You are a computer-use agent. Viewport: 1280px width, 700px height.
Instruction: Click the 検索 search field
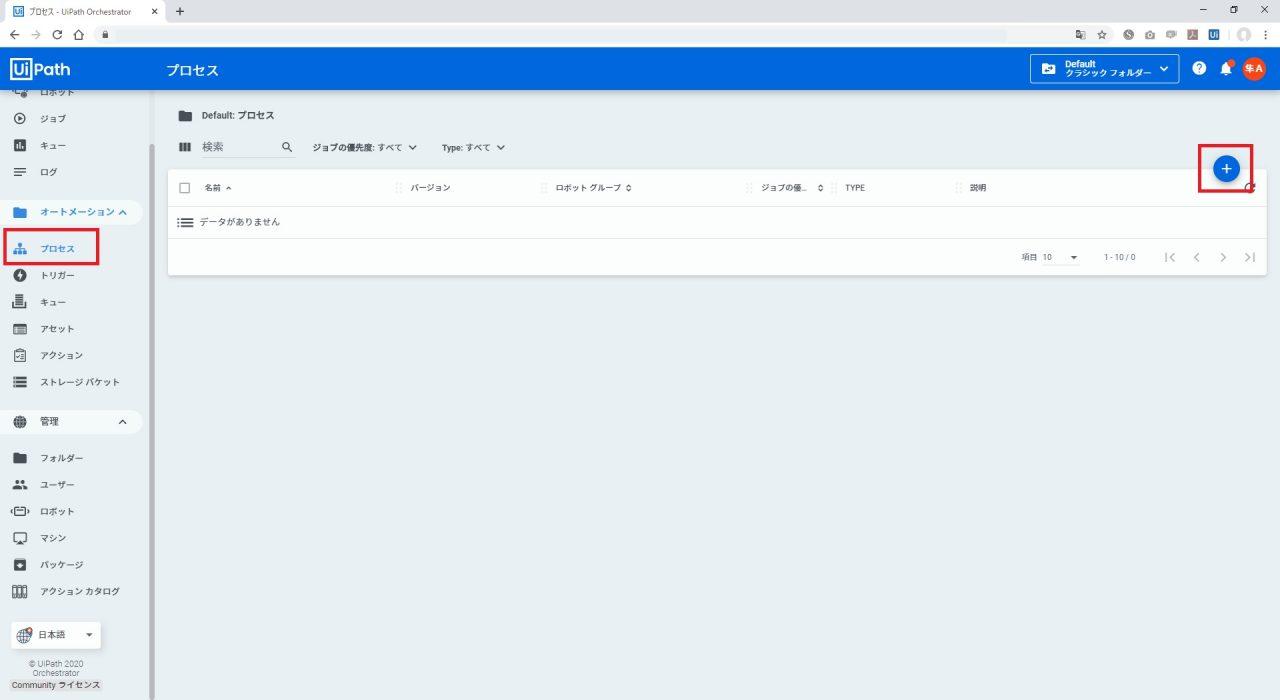[238, 147]
